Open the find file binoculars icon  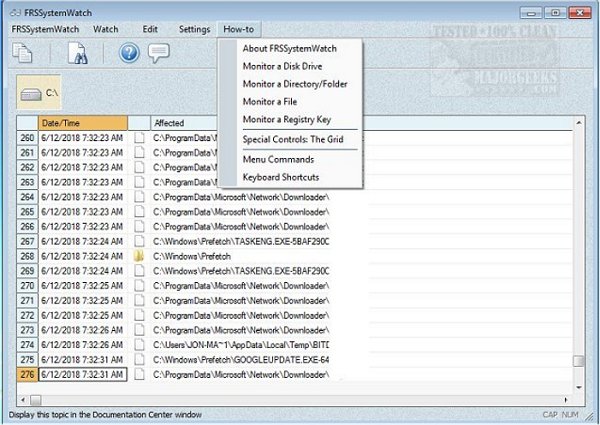tap(78, 53)
